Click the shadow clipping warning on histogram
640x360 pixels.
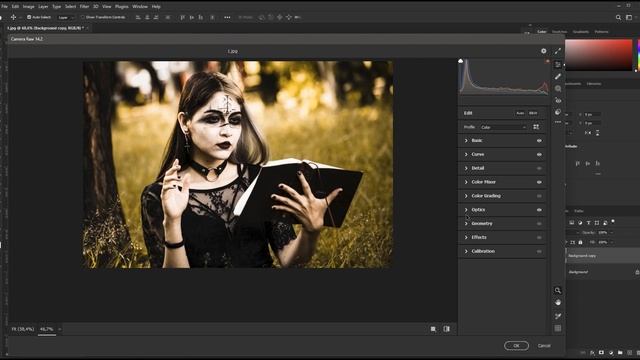pos(461,61)
